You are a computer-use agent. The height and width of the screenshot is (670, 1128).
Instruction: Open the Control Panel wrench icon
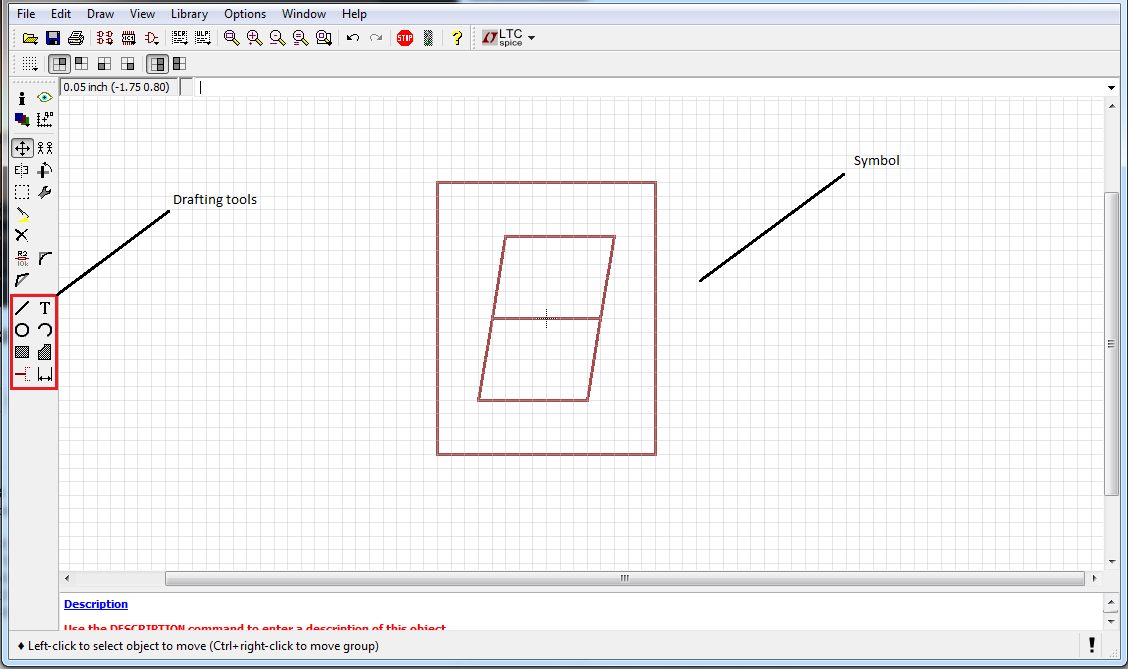44,192
